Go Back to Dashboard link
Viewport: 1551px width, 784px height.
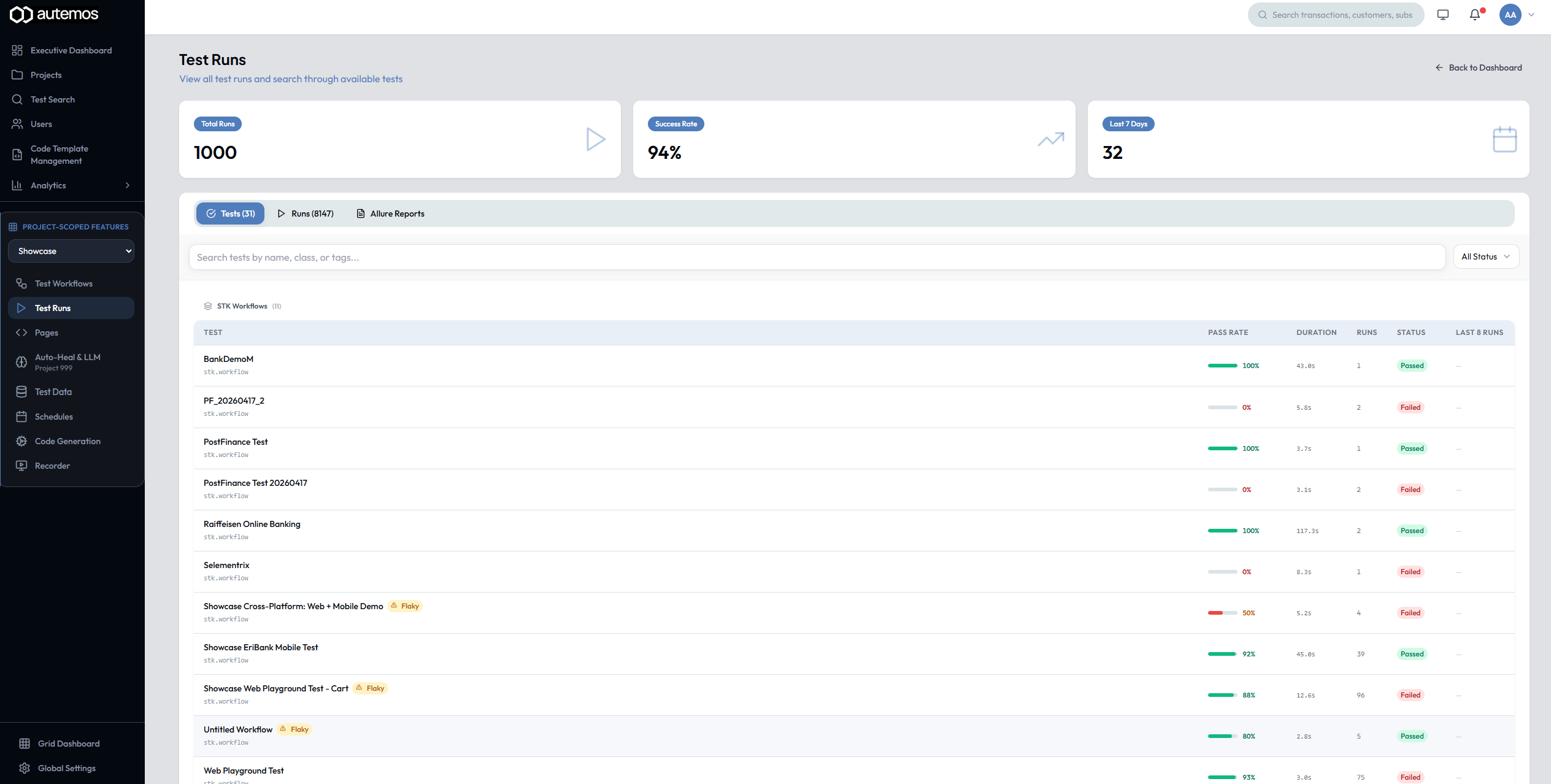pyautogui.click(x=1479, y=67)
